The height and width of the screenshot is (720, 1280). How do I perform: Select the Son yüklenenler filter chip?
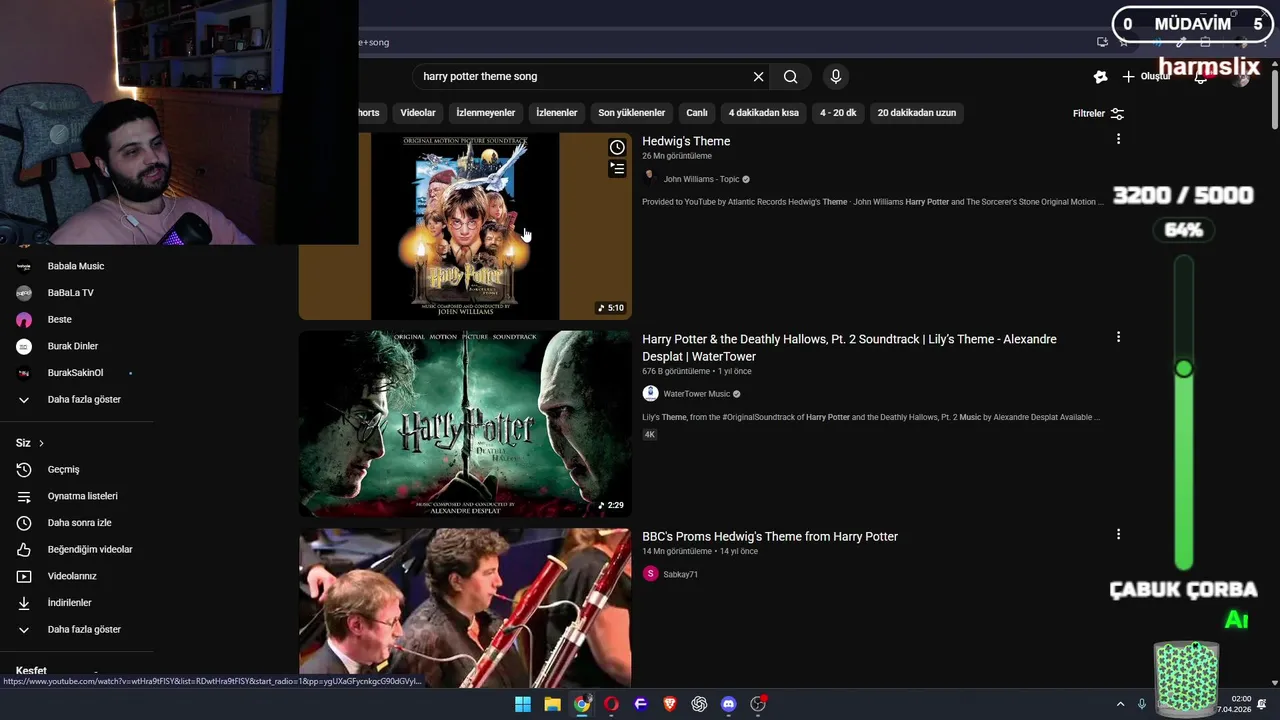[632, 113]
